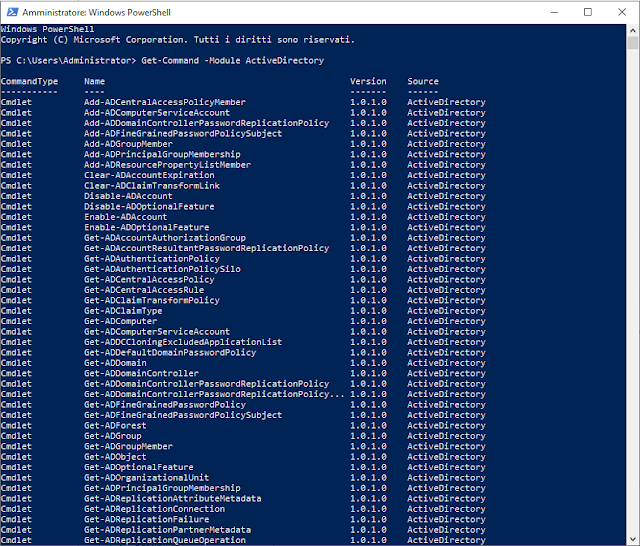
Task: Minimize the PowerShell window
Action: tap(554, 12)
